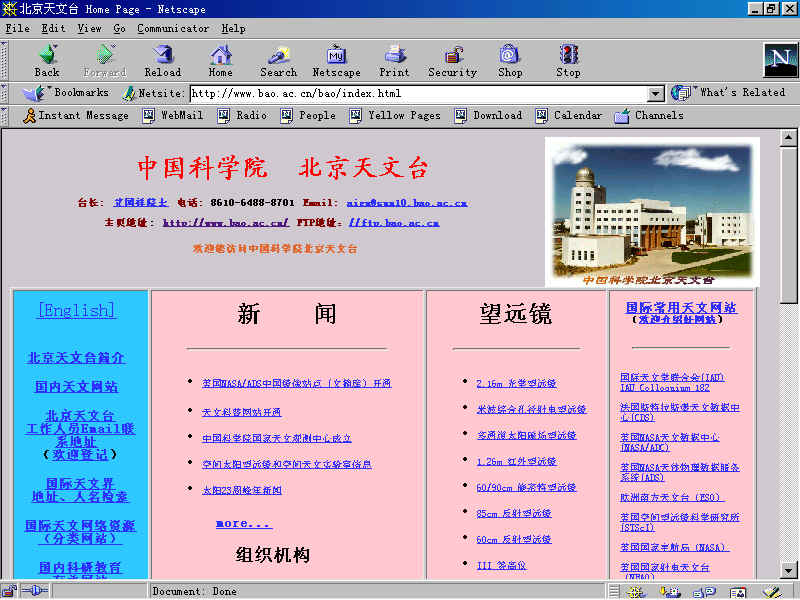Reload the current page
This screenshot has width=800, height=600.
(163, 61)
